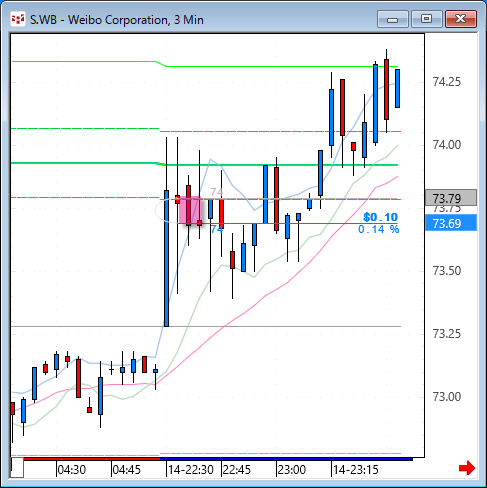This screenshot has height=488, width=487.
Task: Click the blue session bar under the chart
Action: coord(286,459)
